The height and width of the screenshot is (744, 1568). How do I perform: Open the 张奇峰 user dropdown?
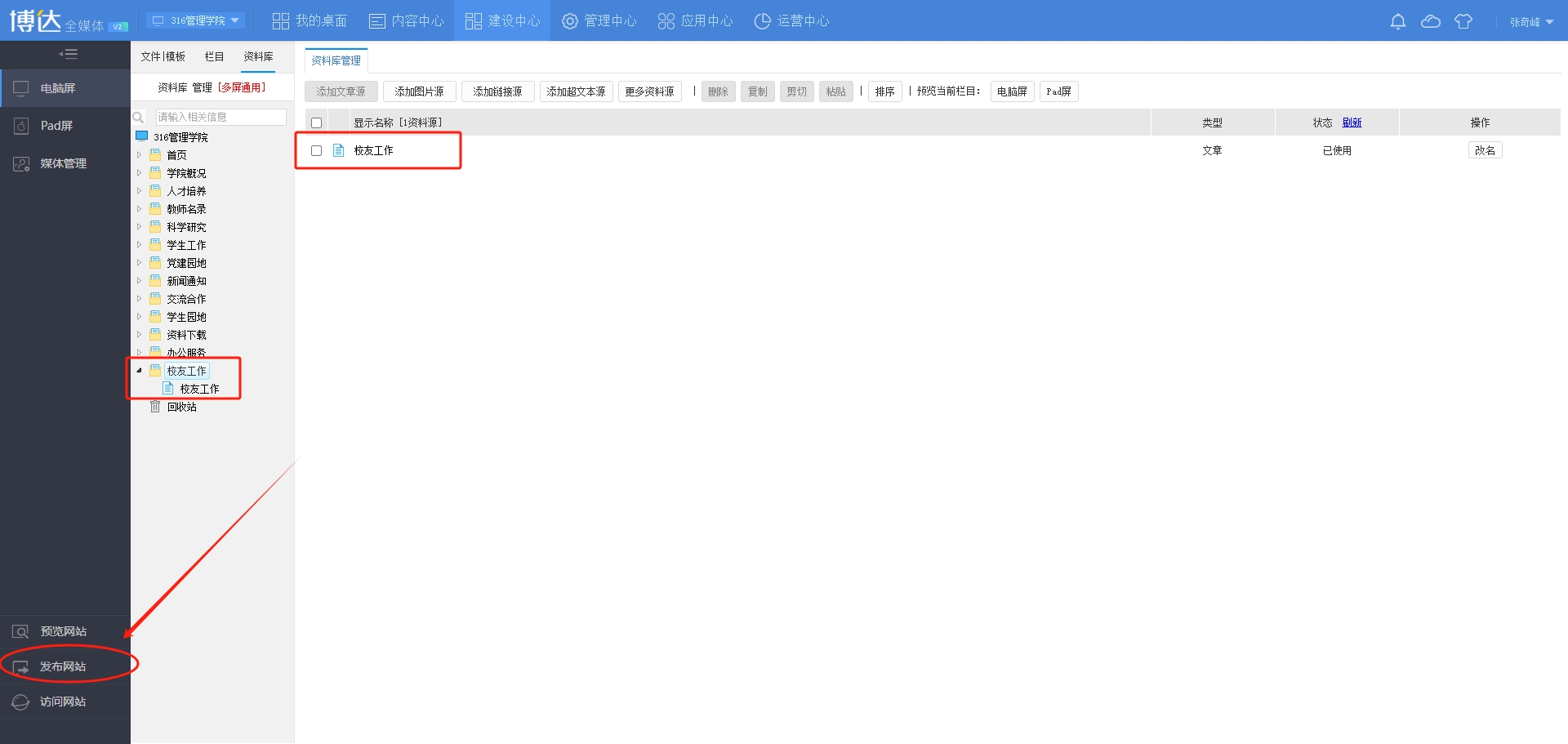[x=1531, y=22]
